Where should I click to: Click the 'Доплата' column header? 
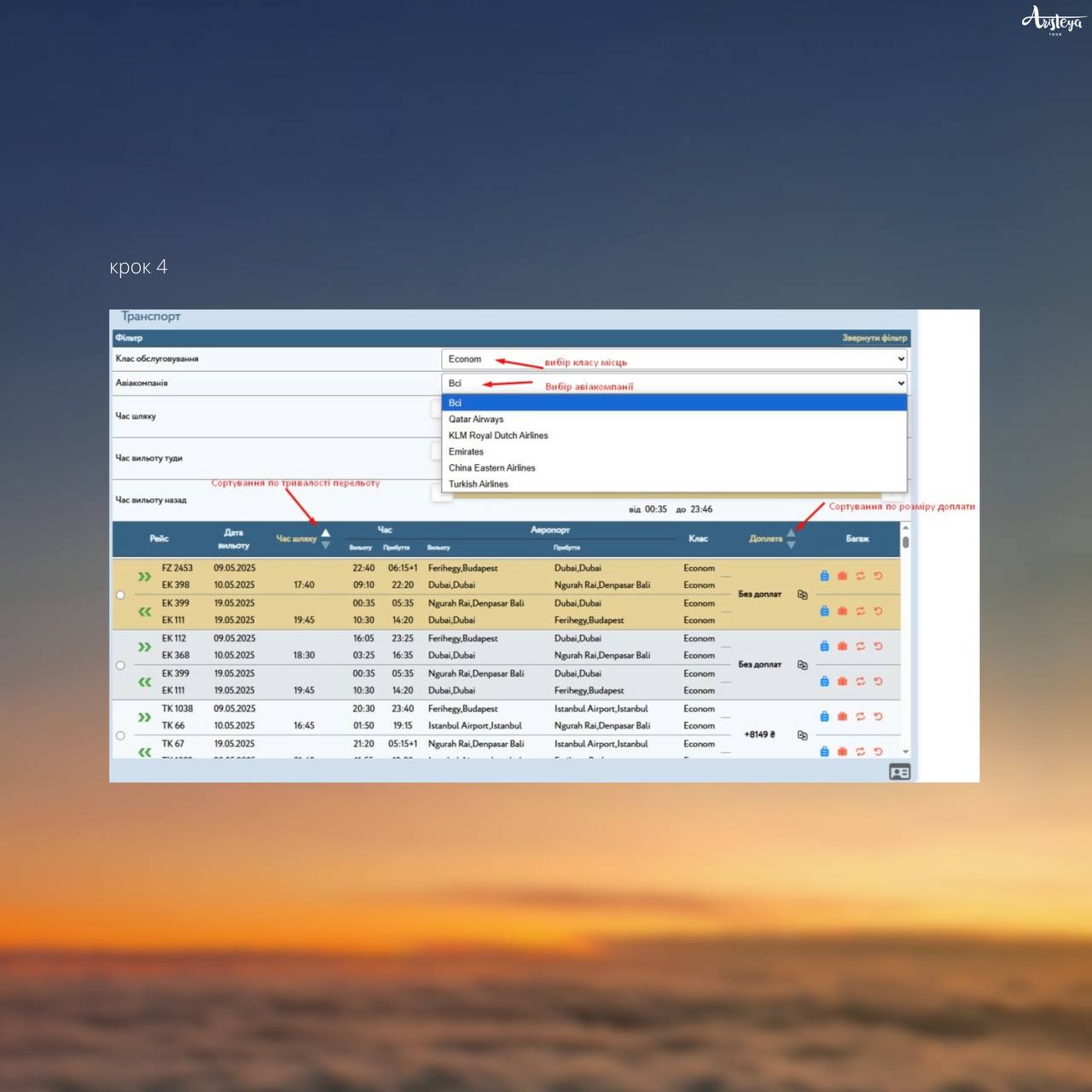tap(765, 538)
